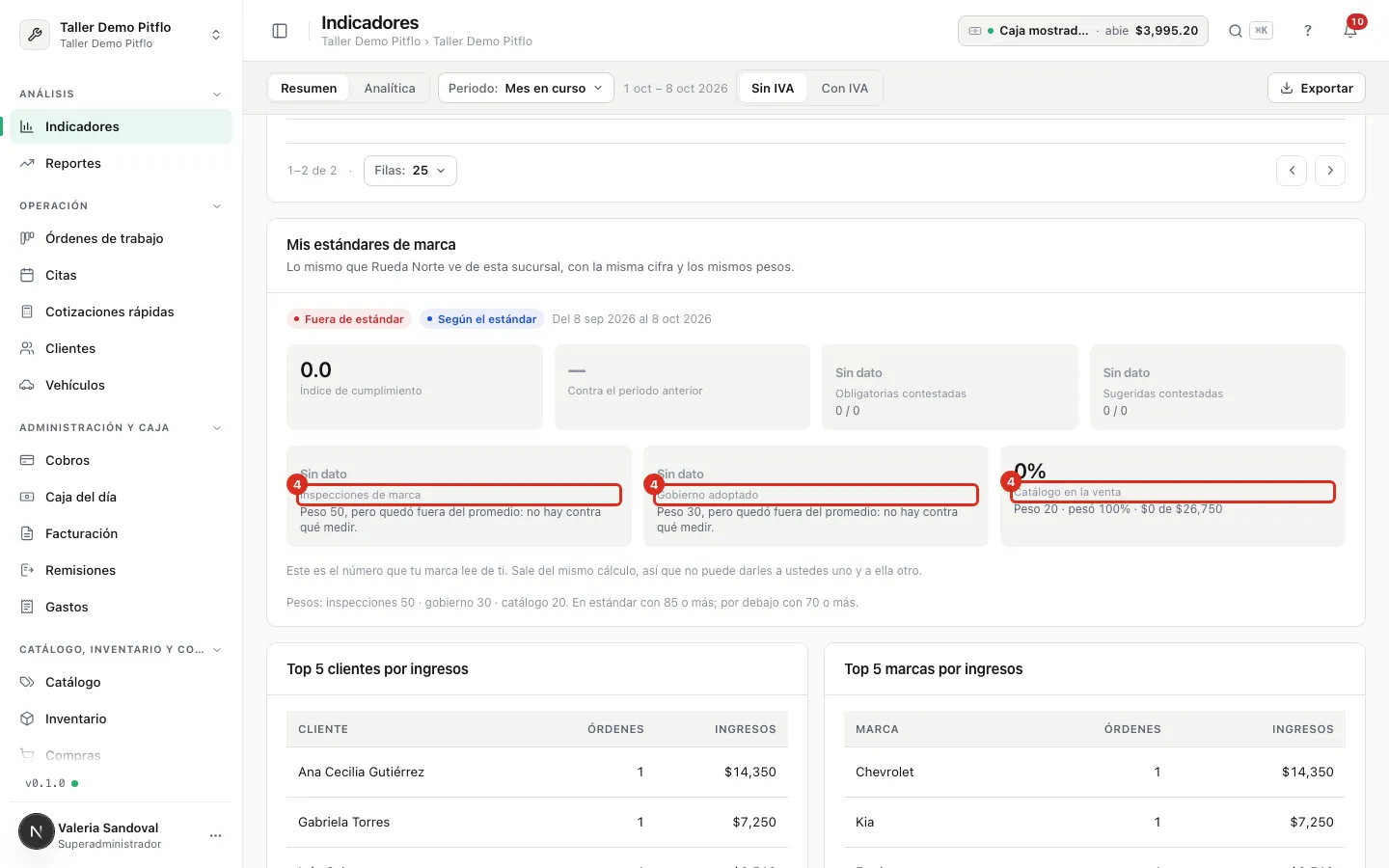The image size is (1389, 868).
Task: Click the Indicadores bar chart icon
Action: click(27, 126)
